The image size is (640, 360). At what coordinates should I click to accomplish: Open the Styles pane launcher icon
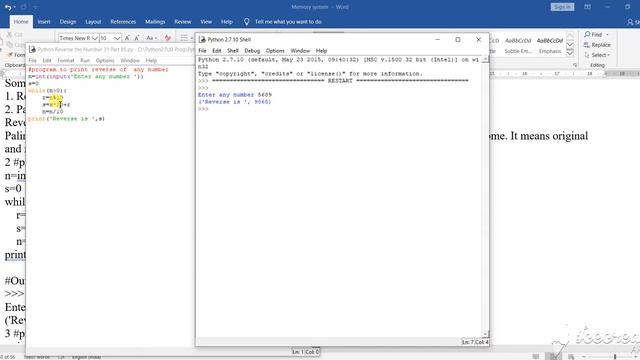pyautogui.click(x=575, y=65)
